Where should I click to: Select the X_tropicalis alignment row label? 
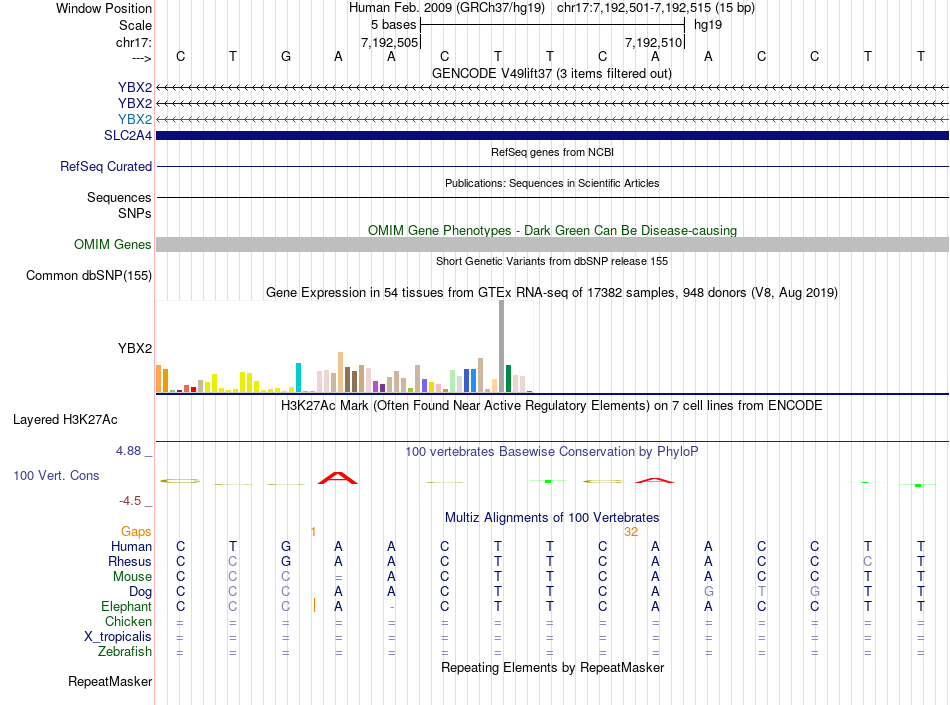pos(118,637)
